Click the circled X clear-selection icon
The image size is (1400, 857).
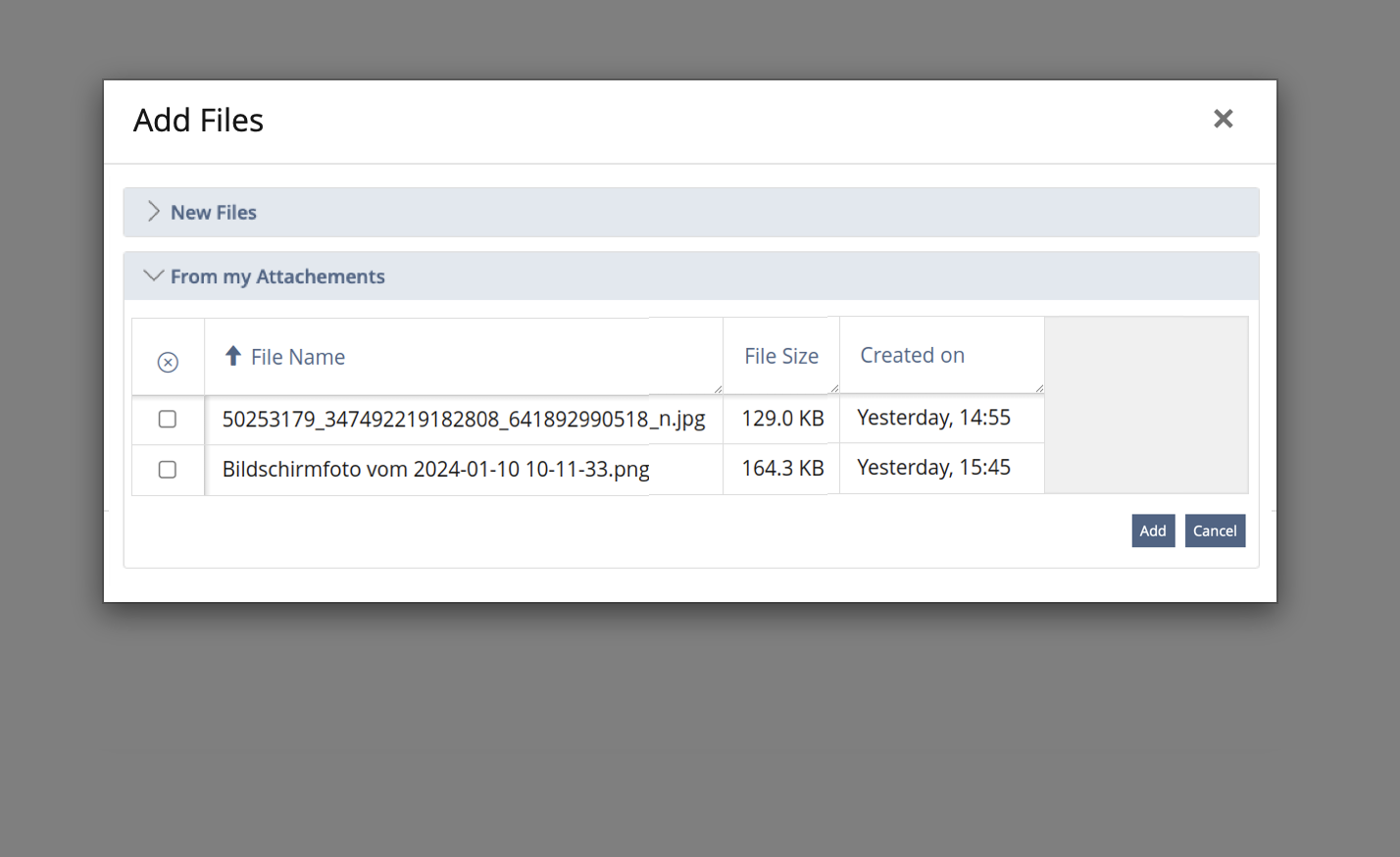tap(168, 362)
